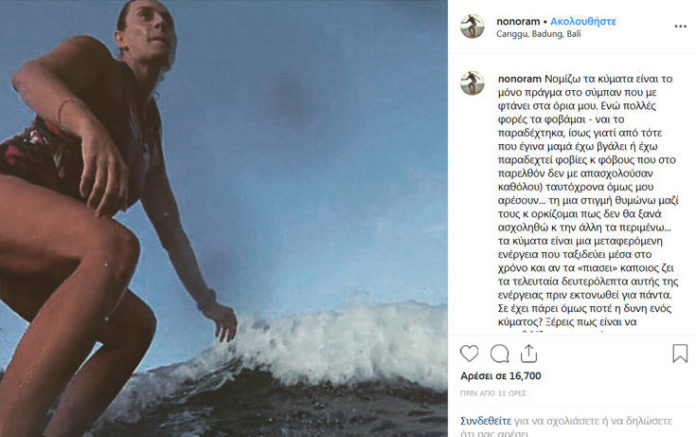Viewport: 696px width, 437px height.
Task: Click nonoram's profile avatar in the header
Action: coord(472,26)
